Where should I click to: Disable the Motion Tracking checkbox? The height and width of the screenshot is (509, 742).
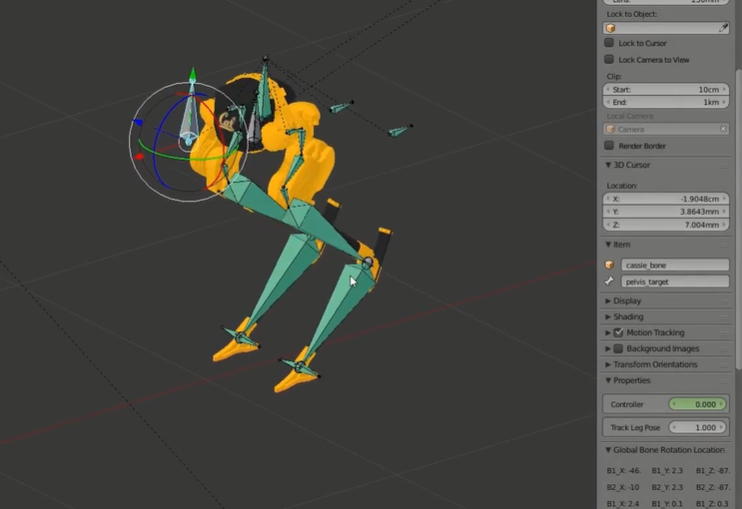(618, 333)
